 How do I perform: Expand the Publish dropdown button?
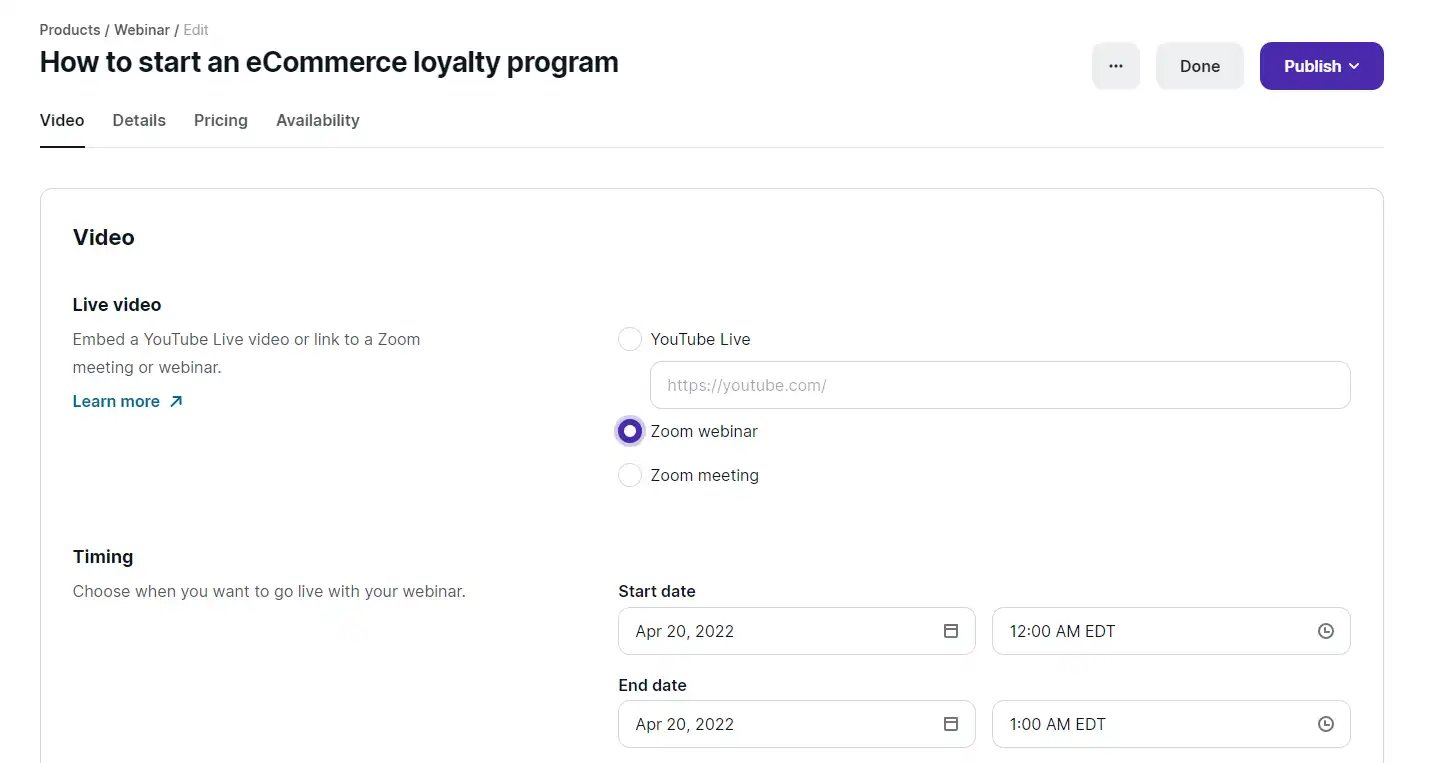(1322, 66)
